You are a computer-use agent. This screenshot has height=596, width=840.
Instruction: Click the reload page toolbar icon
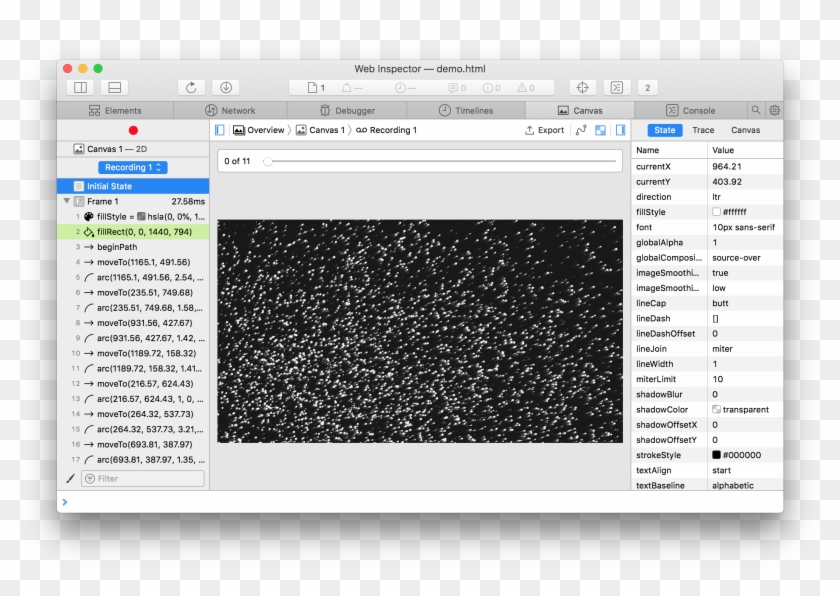click(191, 88)
